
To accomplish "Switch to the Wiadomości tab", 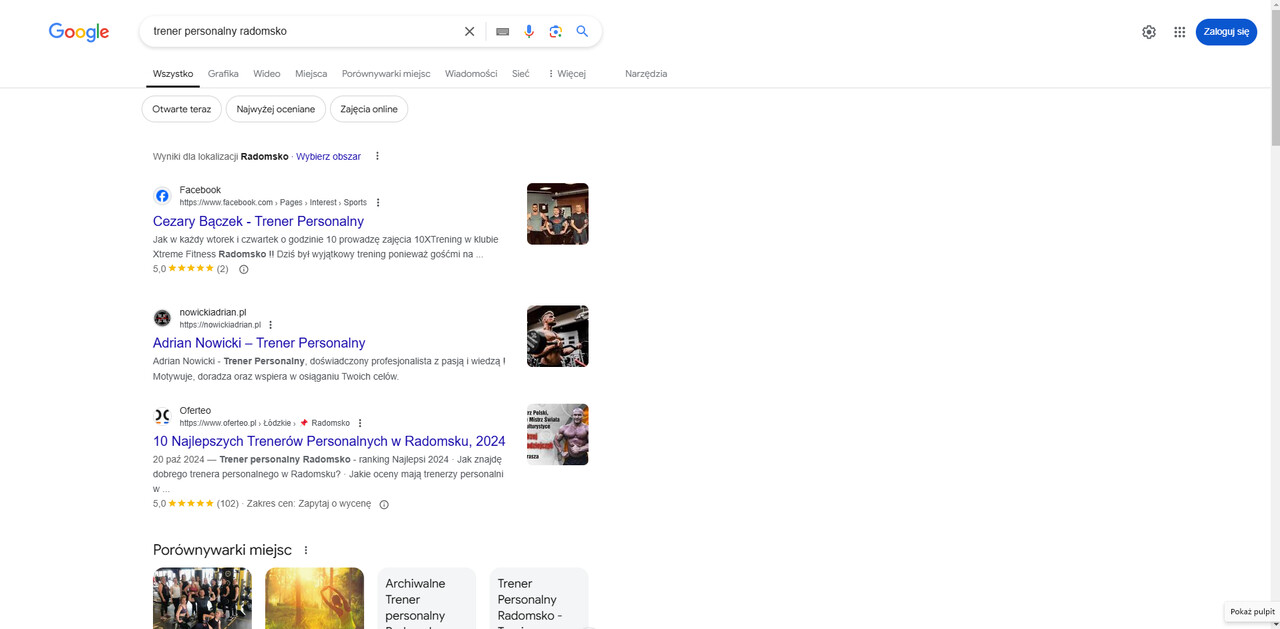I will point(471,74).
